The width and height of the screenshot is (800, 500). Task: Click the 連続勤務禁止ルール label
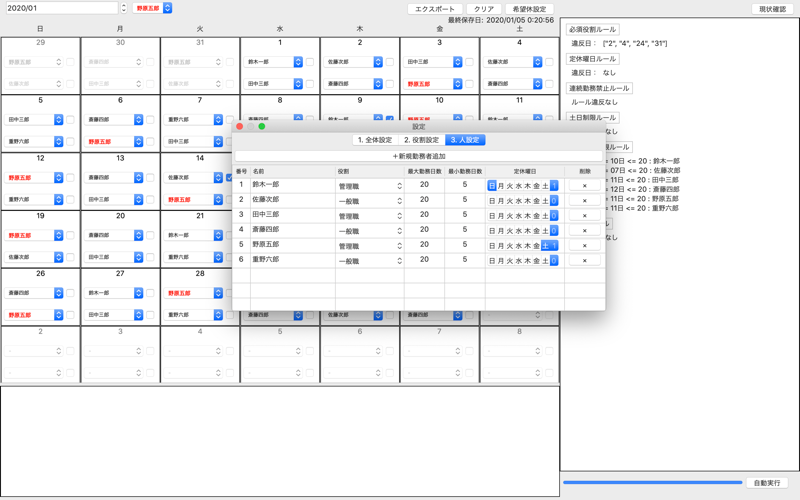599,88
